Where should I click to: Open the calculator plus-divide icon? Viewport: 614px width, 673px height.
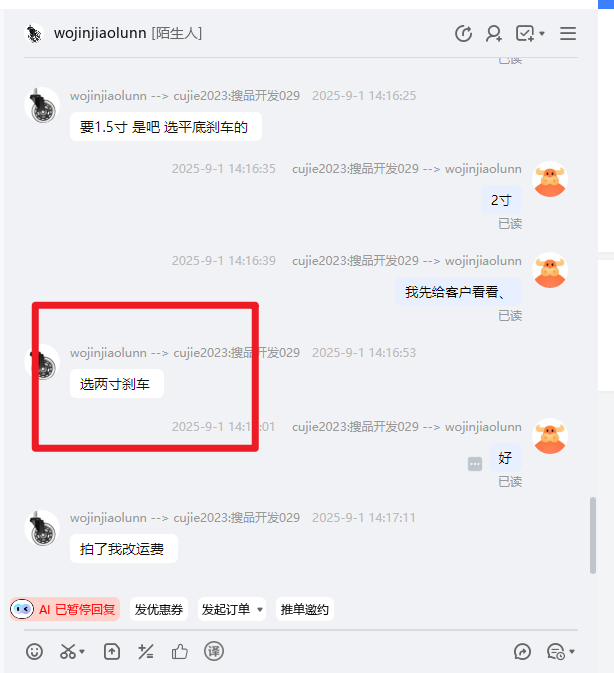tap(145, 652)
